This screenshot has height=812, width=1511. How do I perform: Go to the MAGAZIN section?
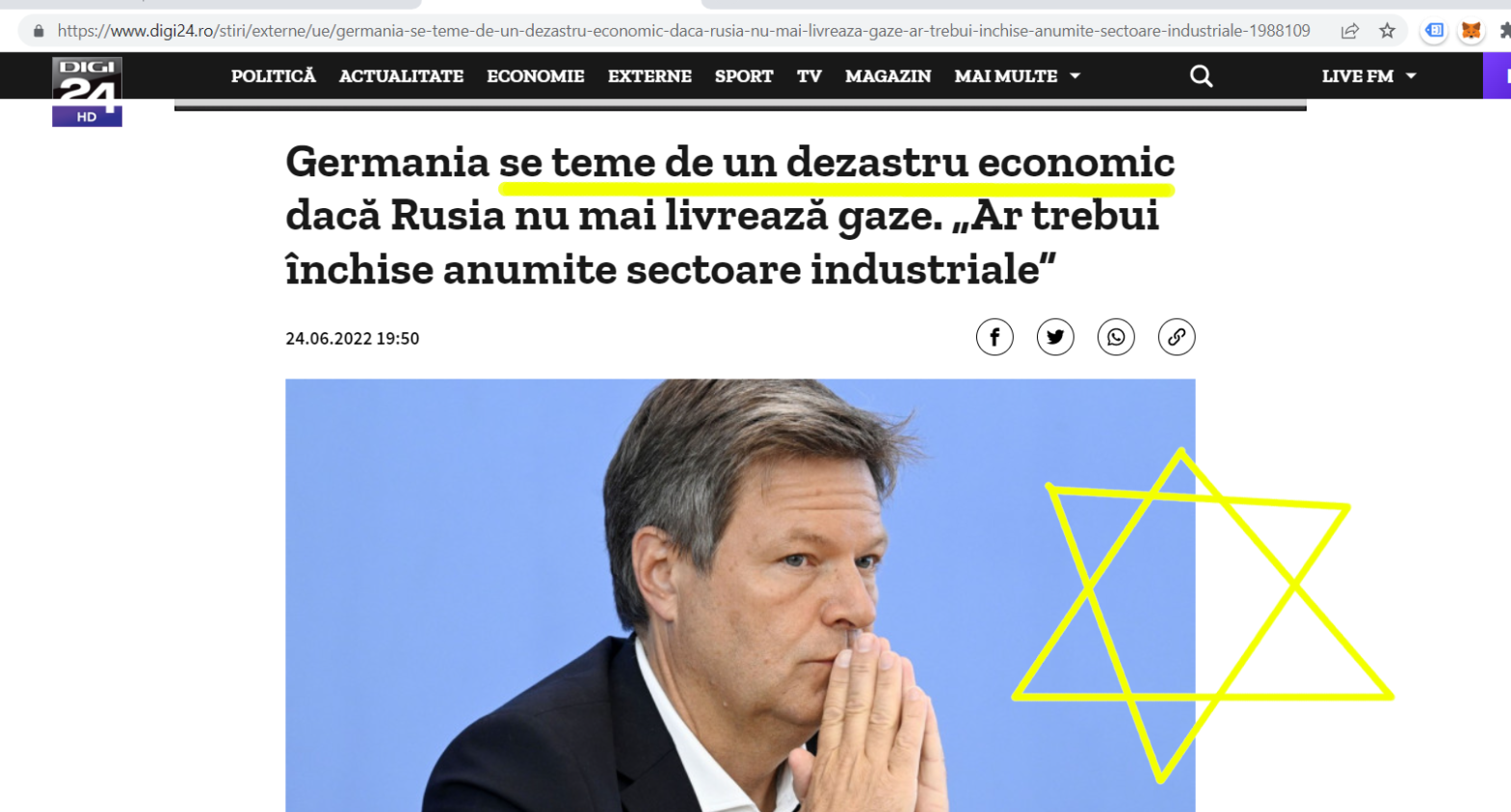888,76
